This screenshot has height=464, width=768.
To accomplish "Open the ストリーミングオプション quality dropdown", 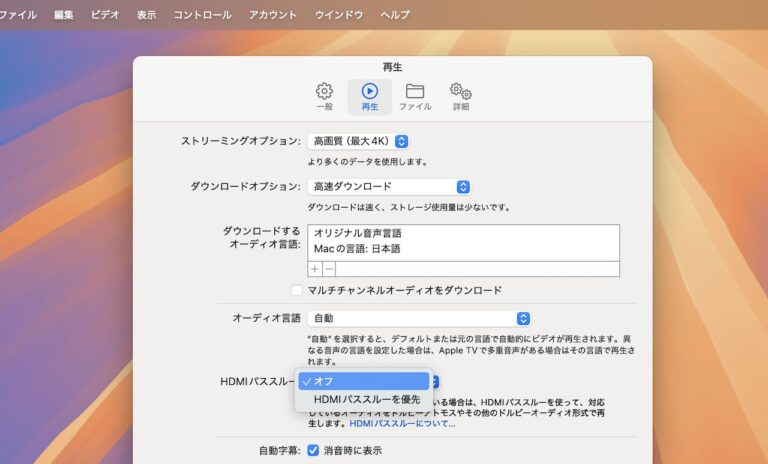I will (x=358, y=141).
